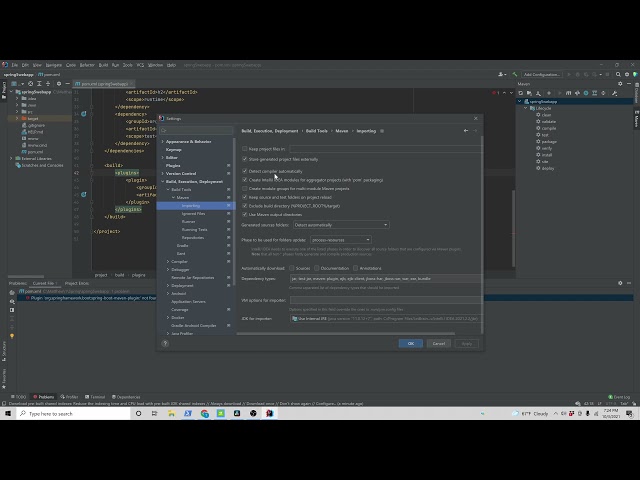
Task: Click the yellow lightbulb quick-fix icon in Problems panel
Action: pos(12,336)
